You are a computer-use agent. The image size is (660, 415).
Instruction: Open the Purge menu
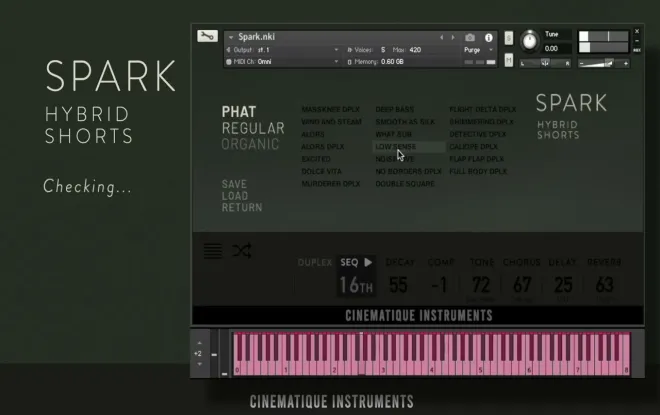[x=478, y=50]
